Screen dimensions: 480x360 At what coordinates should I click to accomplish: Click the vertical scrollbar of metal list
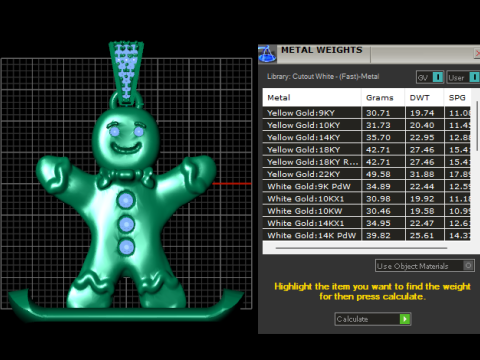point(477,126)
